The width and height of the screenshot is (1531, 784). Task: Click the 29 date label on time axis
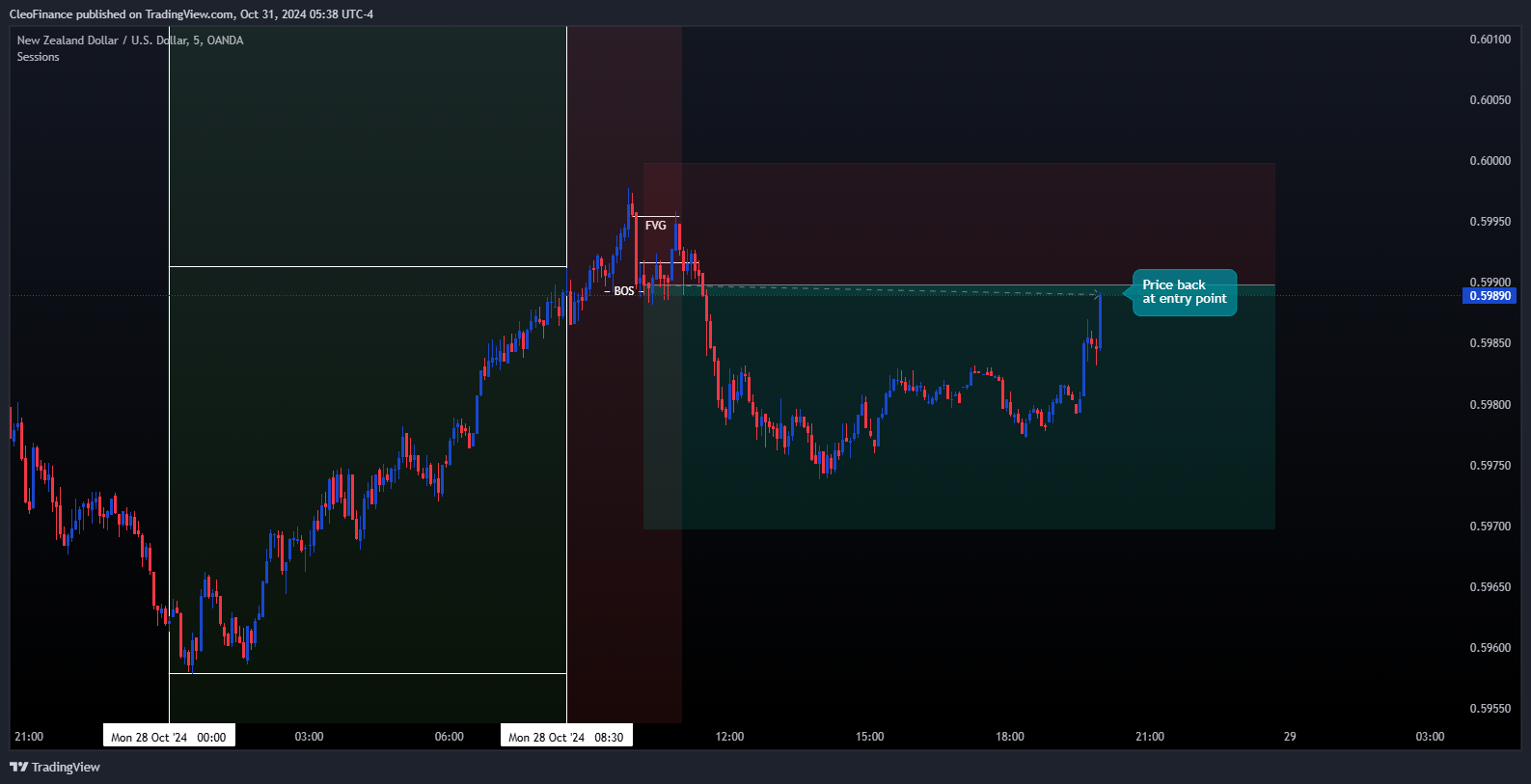1290,737
